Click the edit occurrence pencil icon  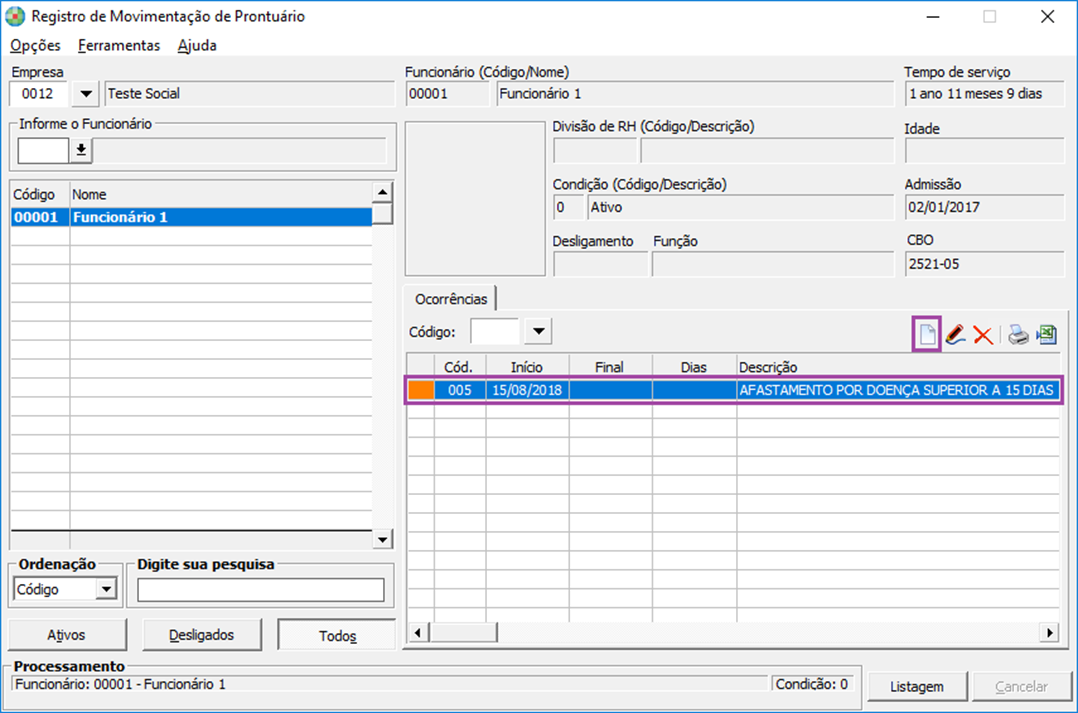click(955, 335)
